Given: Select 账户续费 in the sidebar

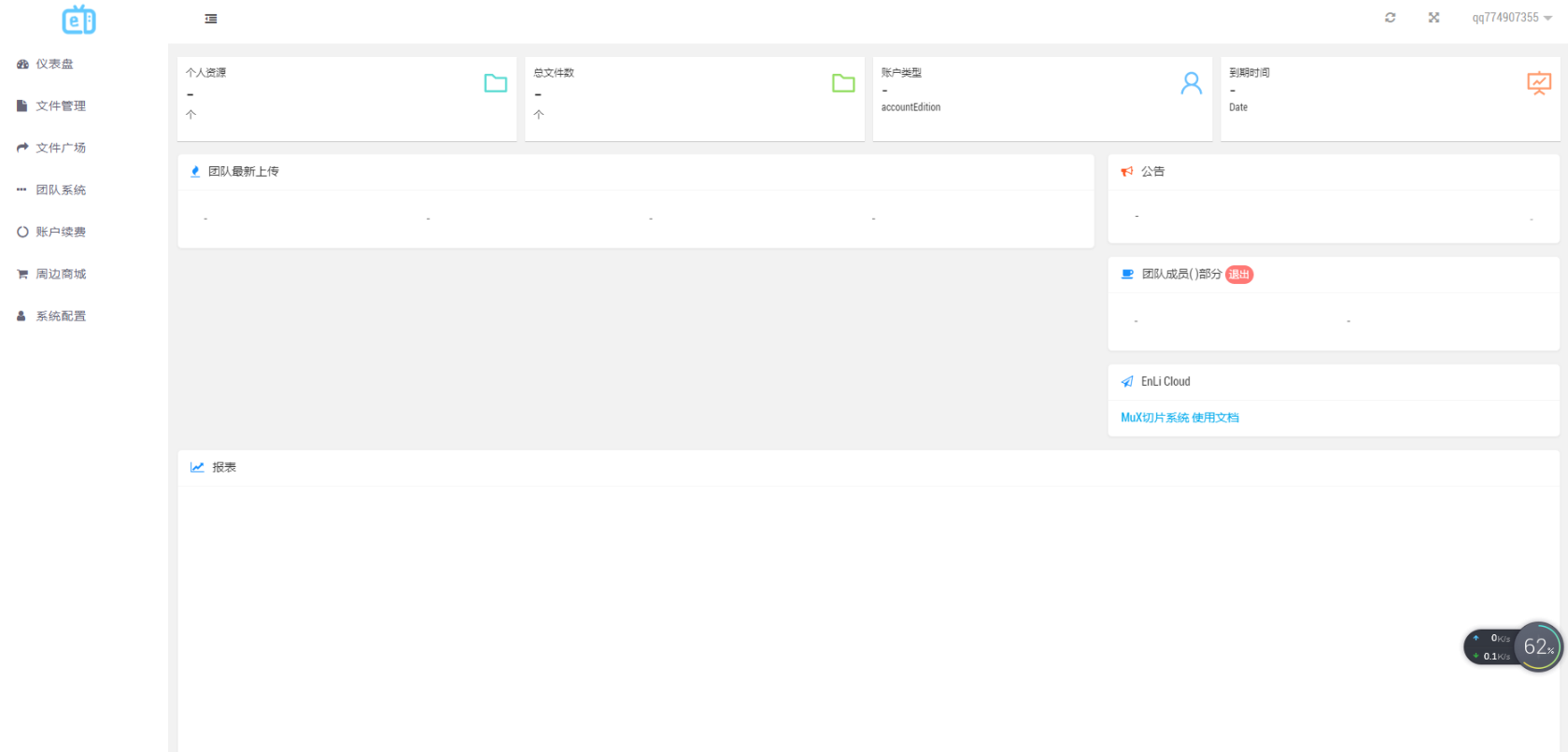Looking at the screenshot, I should [x=60, y=233].
